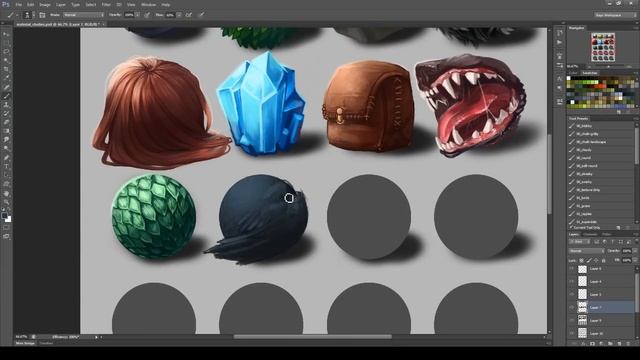Open the Filter menu
The image size is (640, 360).
click(106, 5)
